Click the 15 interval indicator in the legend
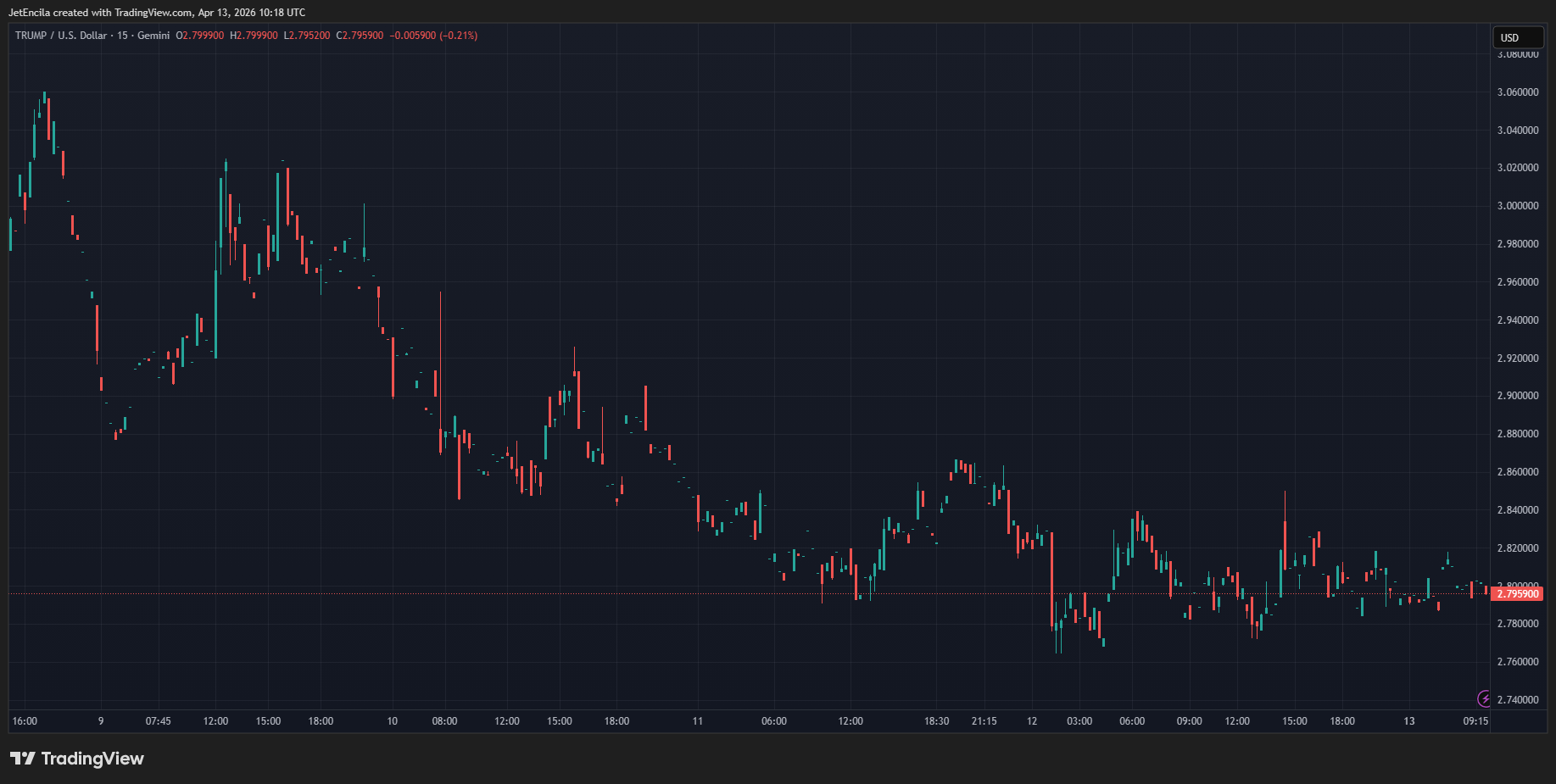The image size is (1556, 784). 123,36
